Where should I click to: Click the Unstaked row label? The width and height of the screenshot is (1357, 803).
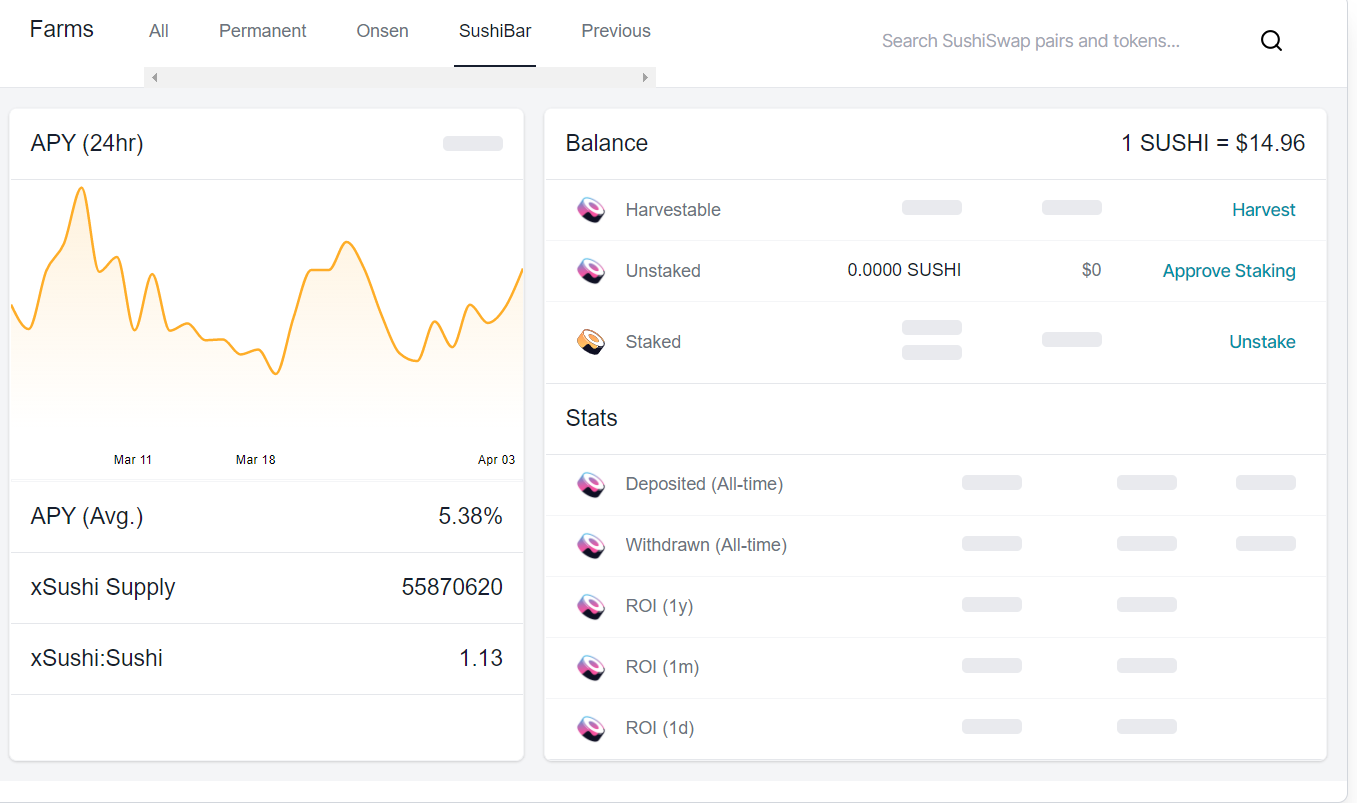coord(663,271)
